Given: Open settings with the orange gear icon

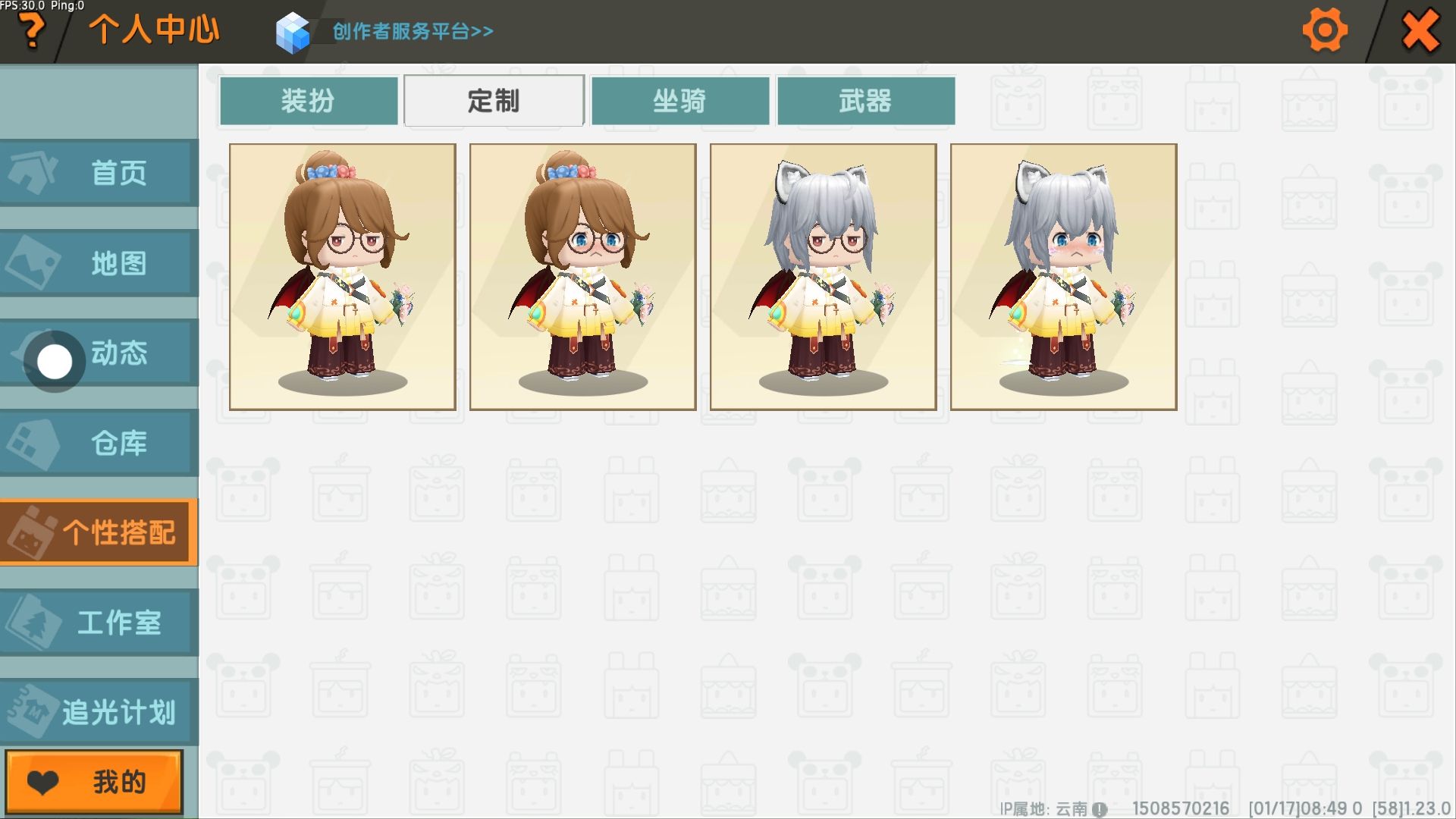Looking at the screenshot, I should 1324,30.
